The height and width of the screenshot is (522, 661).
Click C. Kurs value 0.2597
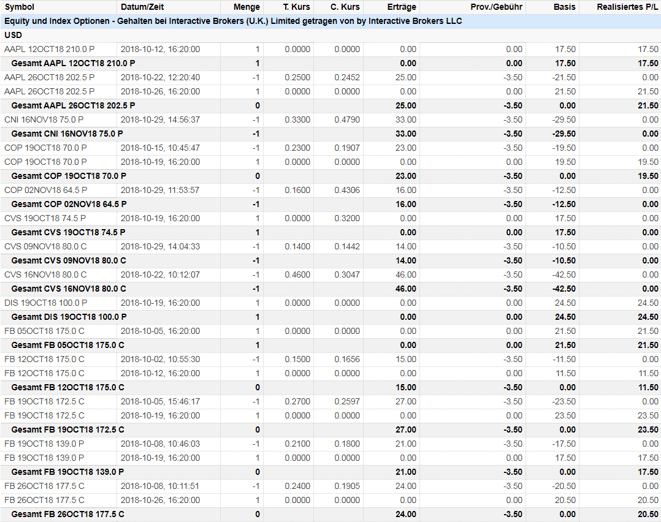(347, 402)
